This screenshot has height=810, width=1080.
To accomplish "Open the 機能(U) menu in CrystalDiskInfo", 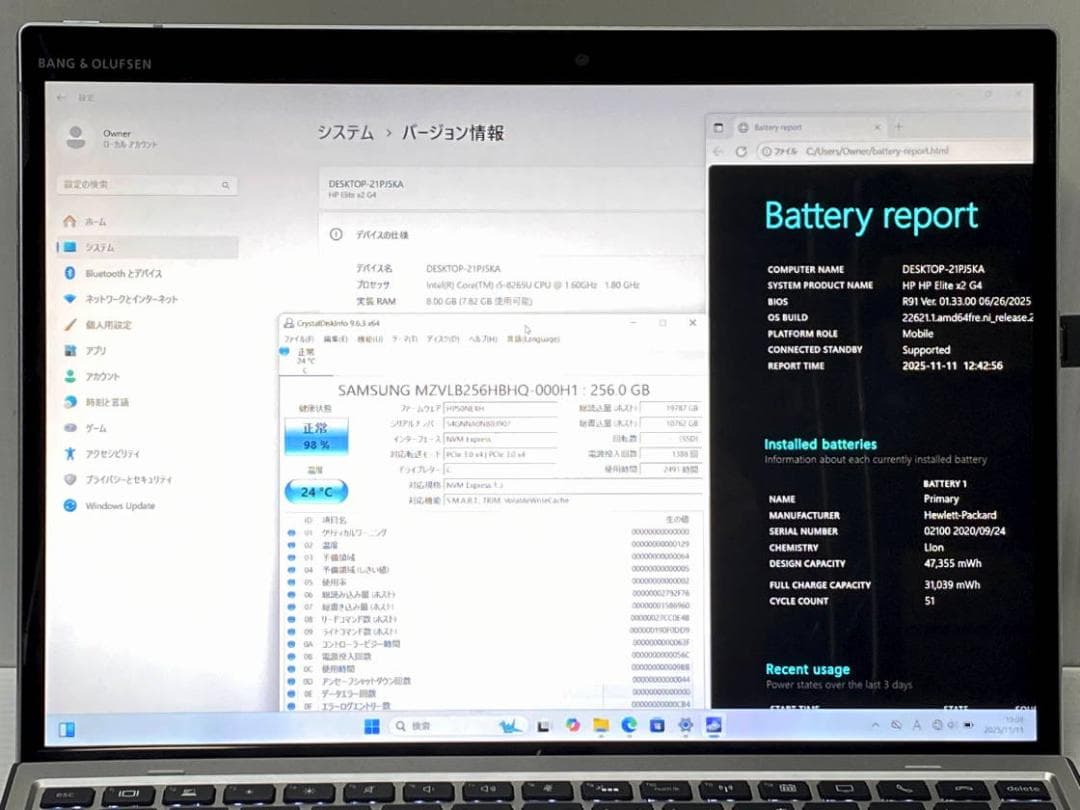I will pos(367,339).
